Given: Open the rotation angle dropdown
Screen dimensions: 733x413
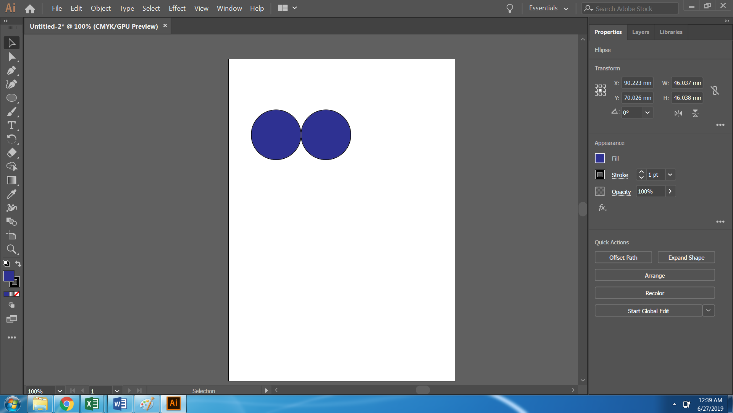Looking at the screenshot, I should (x=647, y=113).
